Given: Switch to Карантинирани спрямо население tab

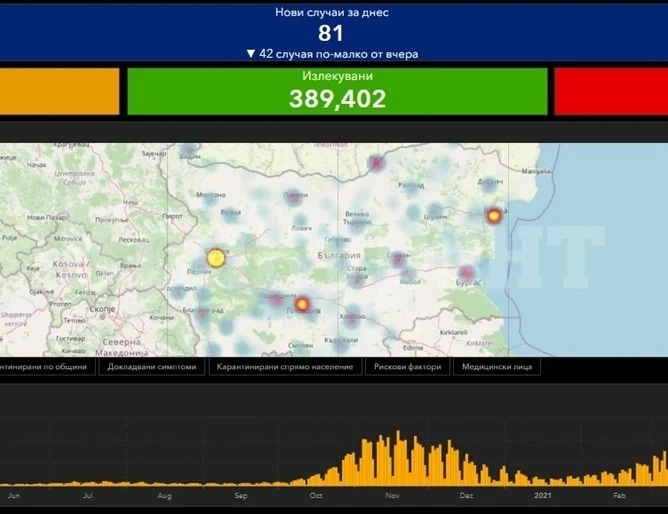Looking at the screenshot, I should coord(285,367).
